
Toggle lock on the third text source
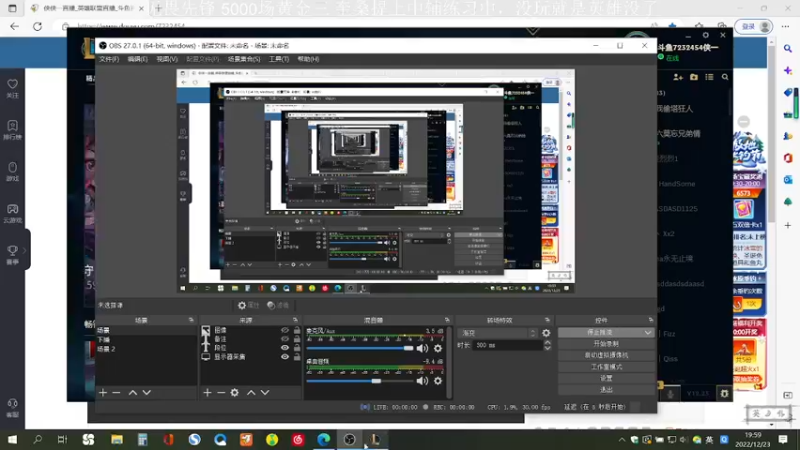coord(297,347)
